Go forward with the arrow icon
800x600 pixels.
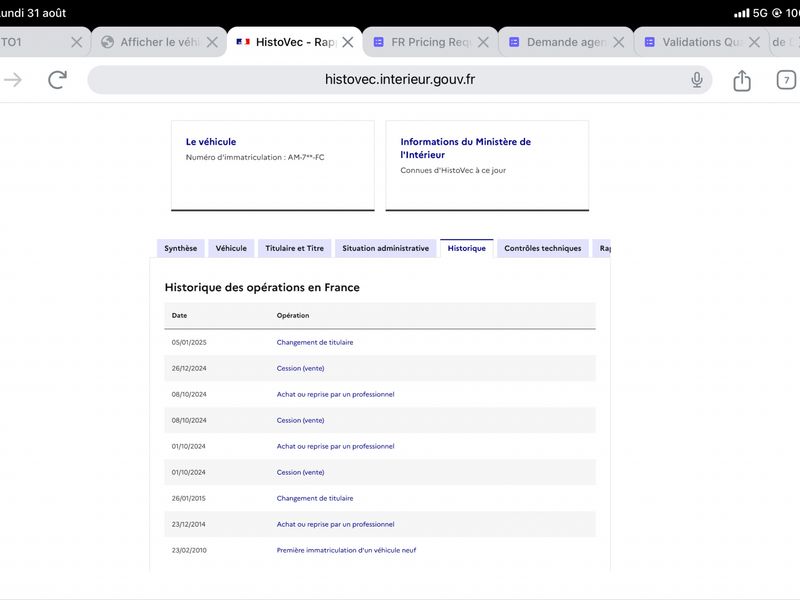(x=13, y=80)
